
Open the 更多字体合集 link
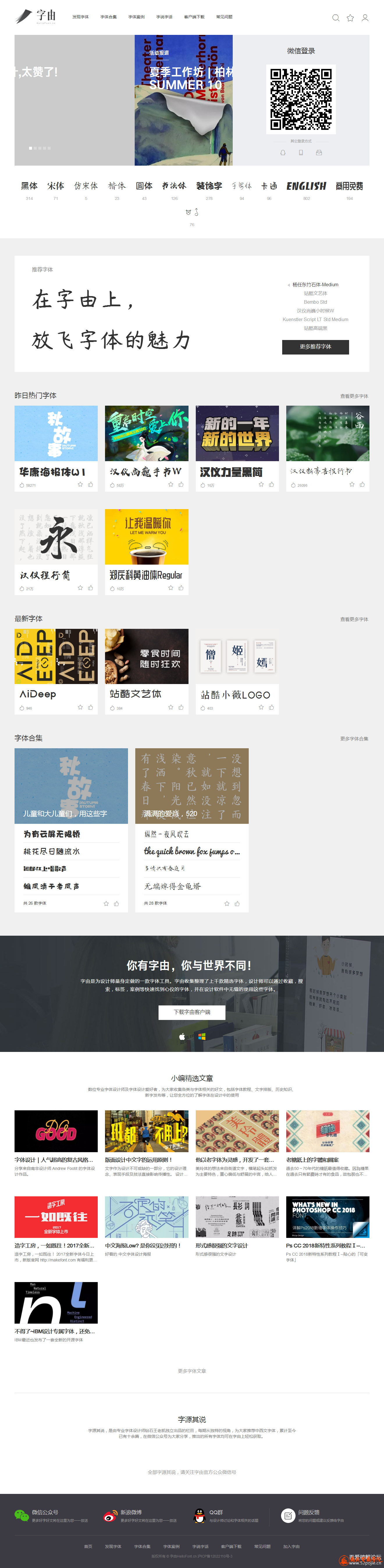354,738
